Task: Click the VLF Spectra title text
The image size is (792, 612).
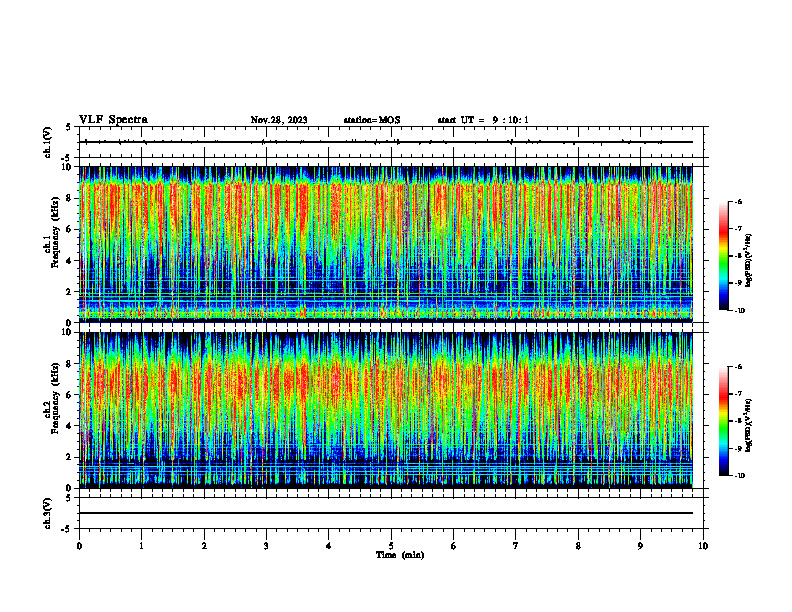Action: click(x=113, y=120)
